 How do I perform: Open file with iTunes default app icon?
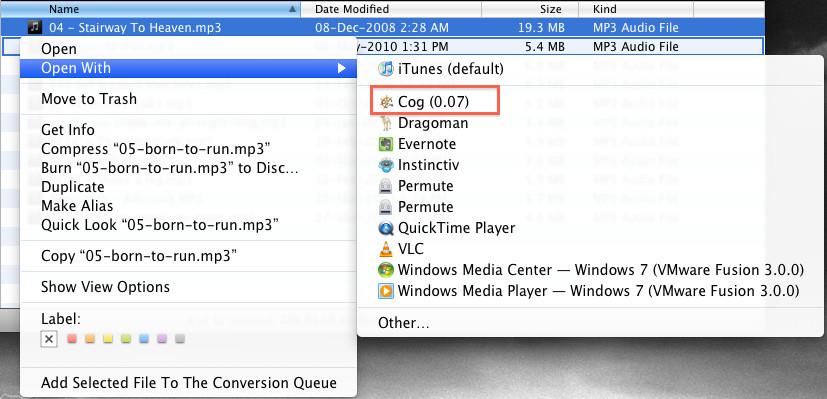[x=386, y=69]
